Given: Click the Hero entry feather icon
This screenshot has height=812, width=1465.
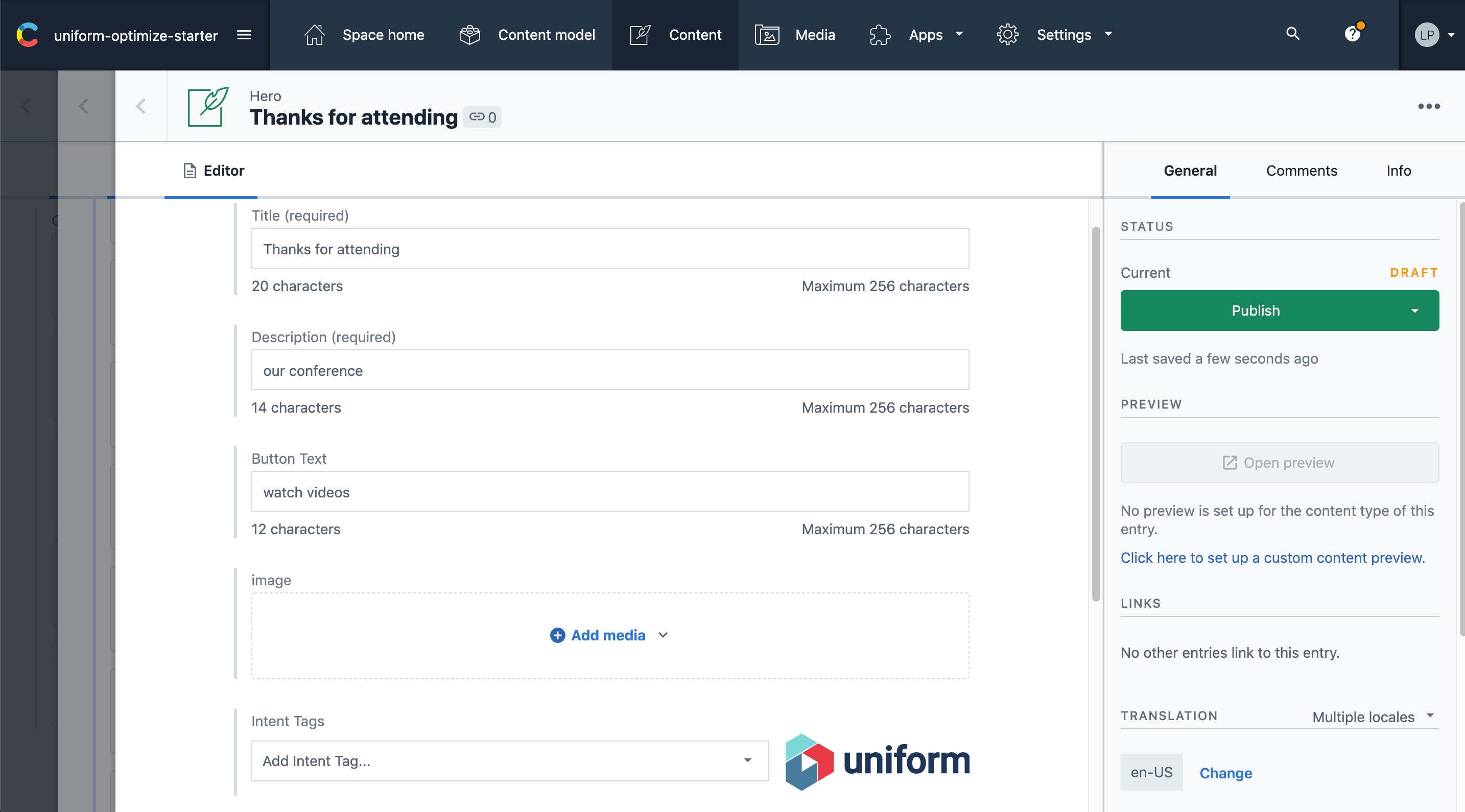Looking at the screenshot, I should click(207, 106).
